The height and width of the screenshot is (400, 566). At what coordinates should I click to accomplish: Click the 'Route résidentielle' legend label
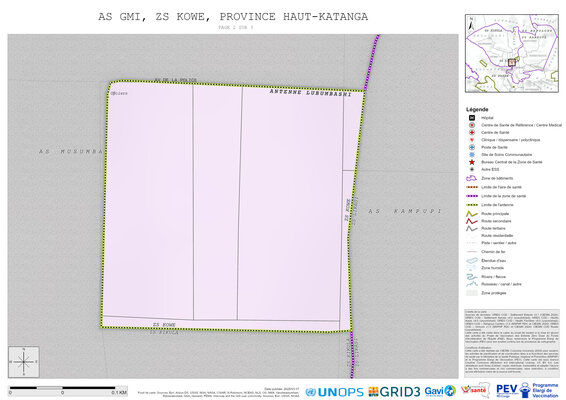coord(497,236)
